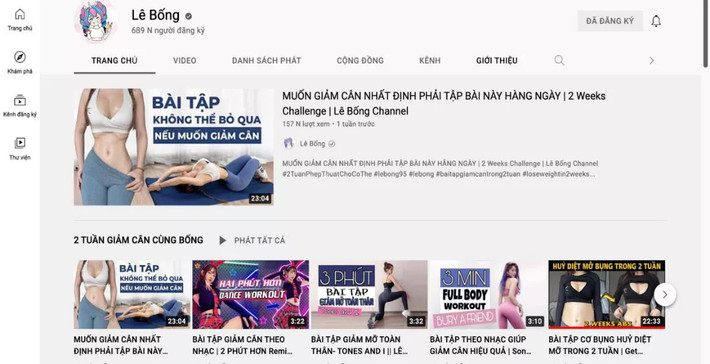Image resolution: width=710 pixels, height=364 pixels.
Task: Click the Lê Bống channel name heading
Action: [x=155, y=15]
